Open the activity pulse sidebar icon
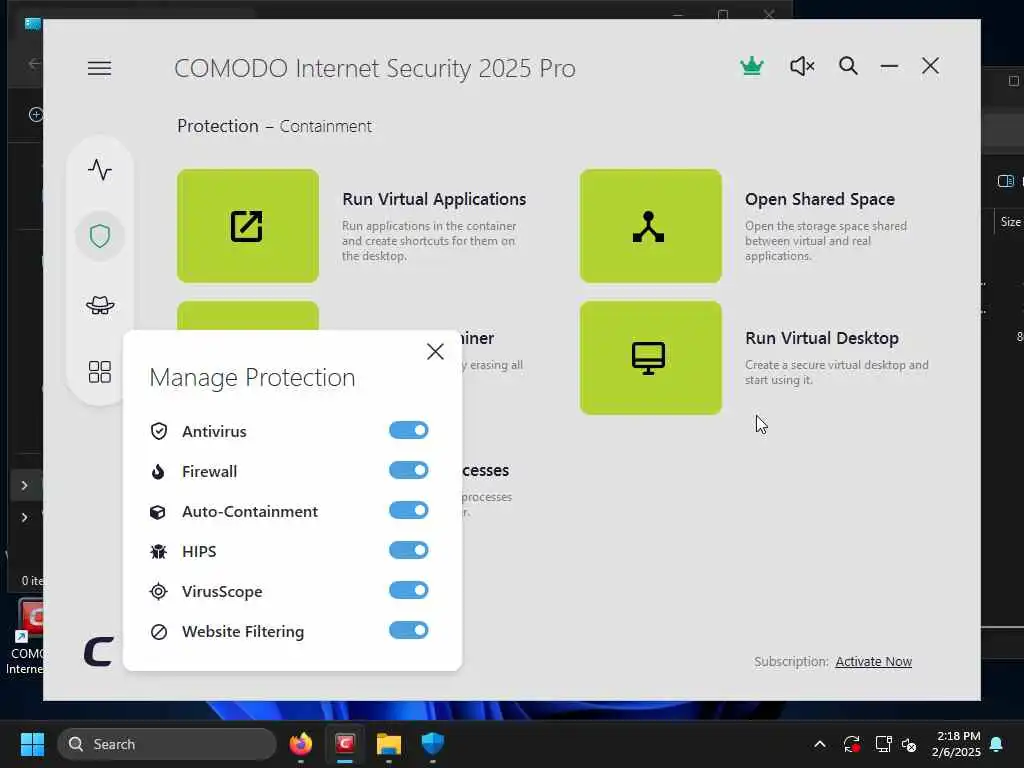Screen dimensions: 1024x768 pyautogui.click(x=100, y=170)
